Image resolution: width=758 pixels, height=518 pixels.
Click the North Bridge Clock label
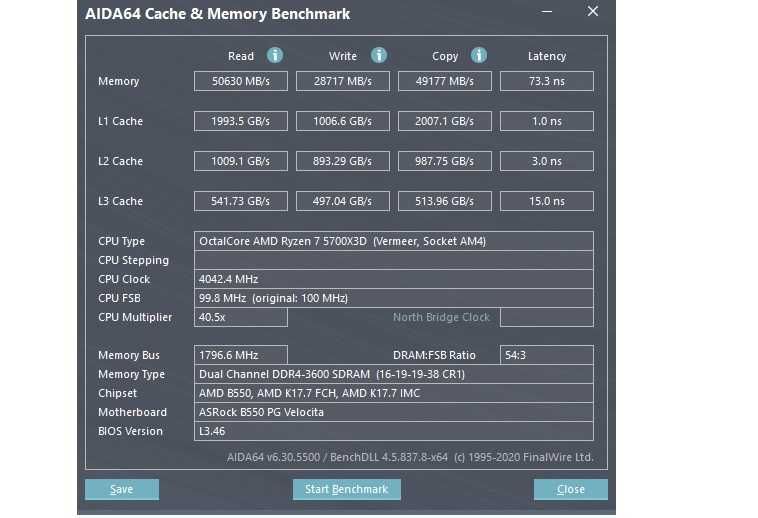click(441, 317)
